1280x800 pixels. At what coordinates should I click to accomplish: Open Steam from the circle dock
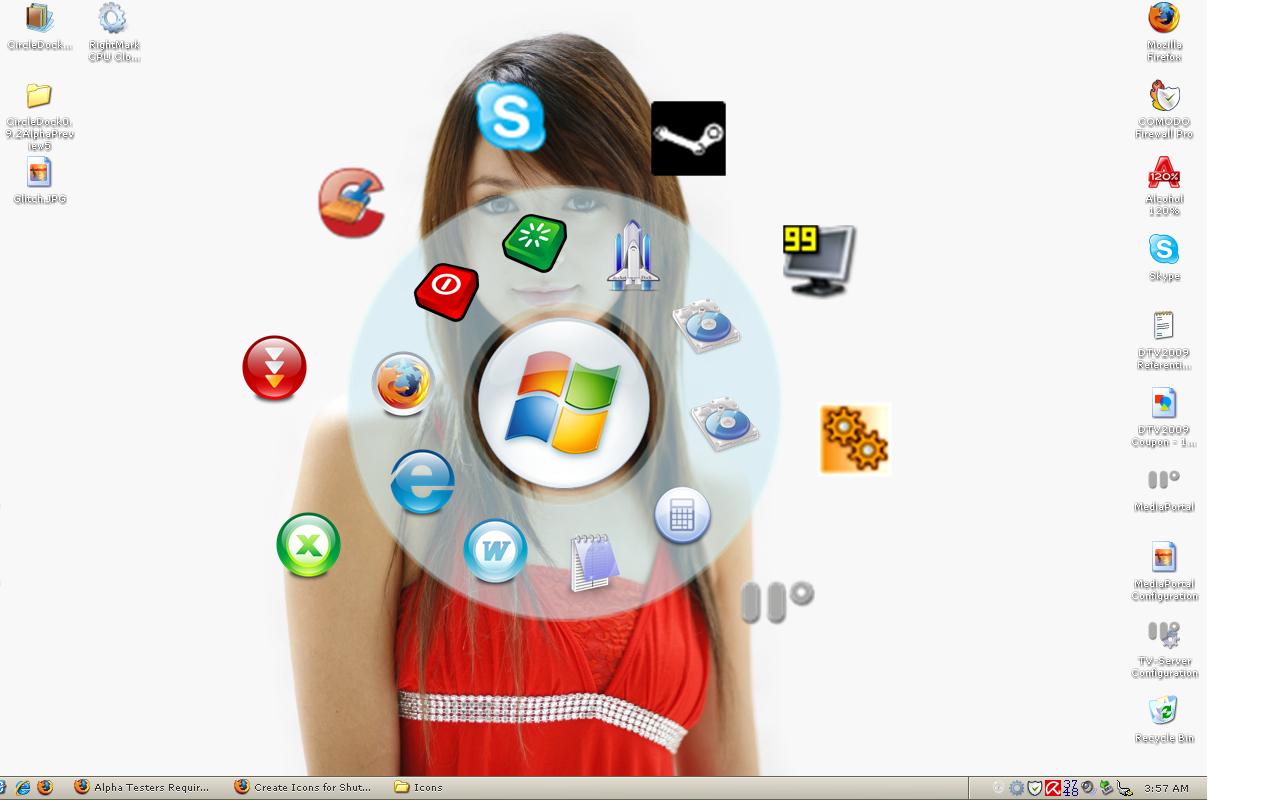pyautogui.click(x=688, y=138)
